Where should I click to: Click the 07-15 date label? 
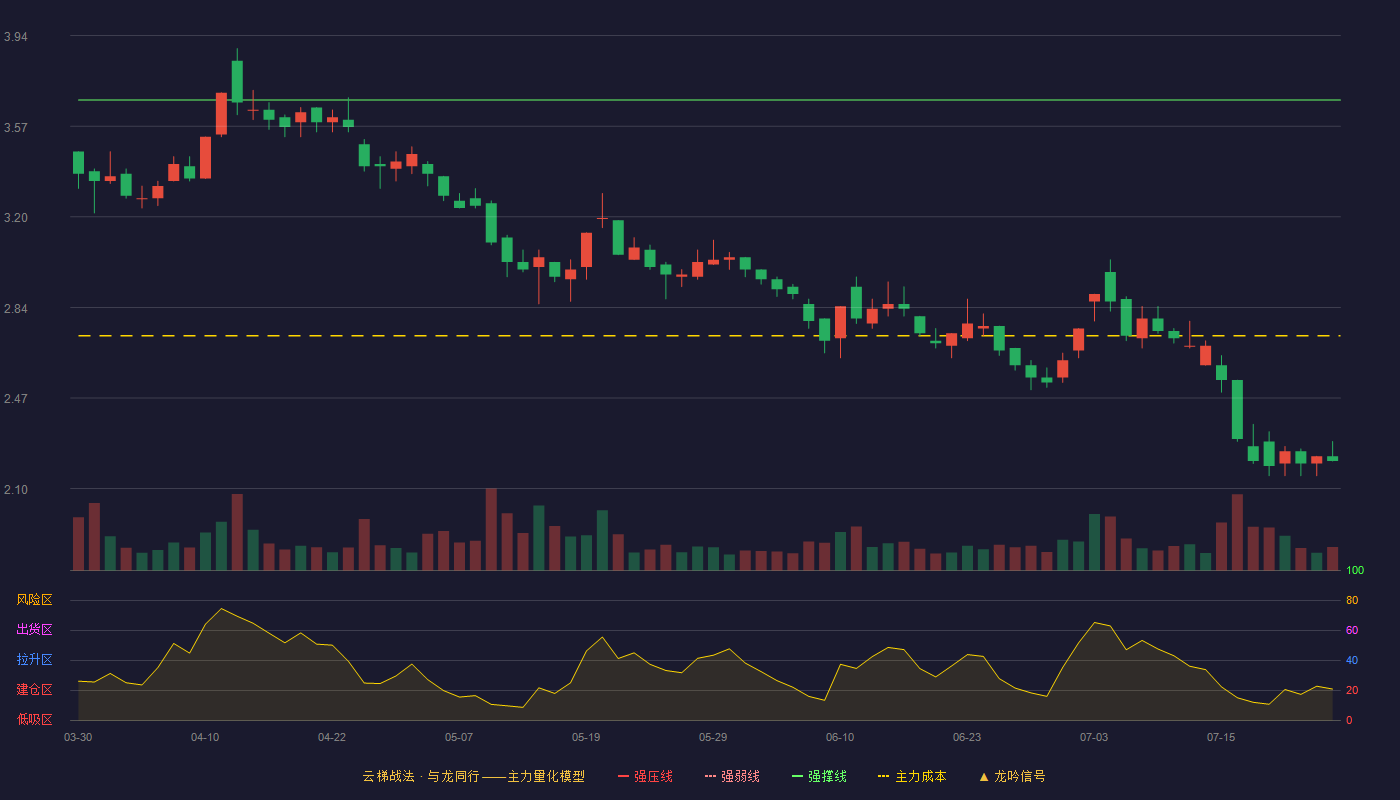point(1221,737)
